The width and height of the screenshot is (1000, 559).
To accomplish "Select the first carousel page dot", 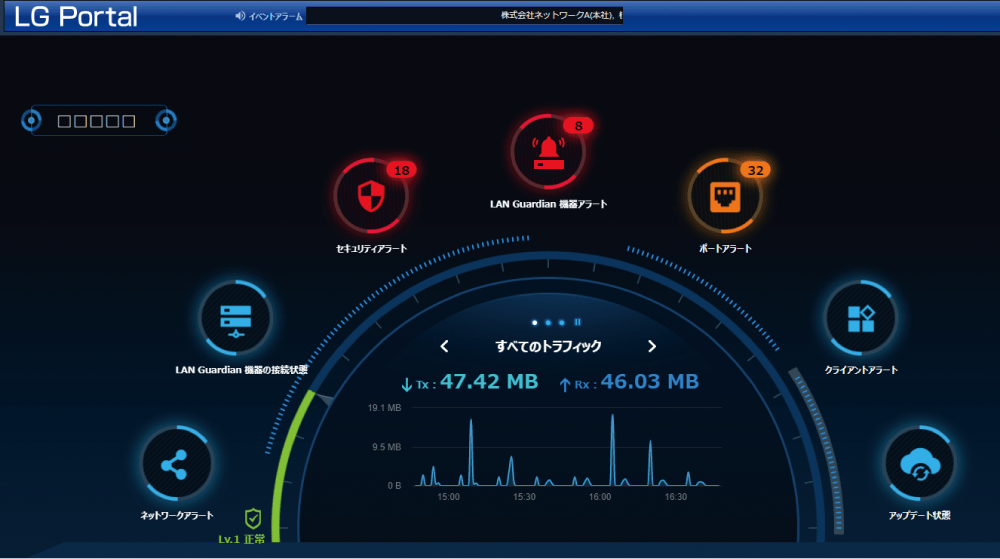I will tap(534, 323).
